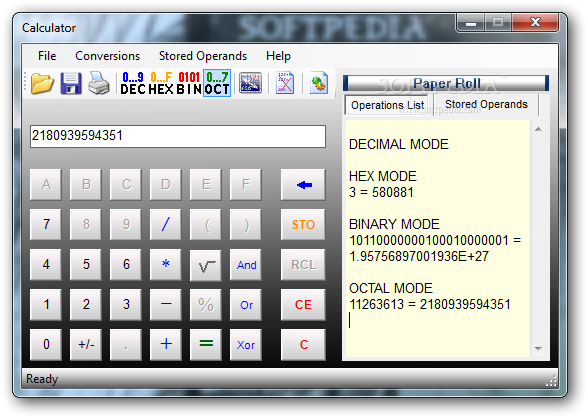
Task: Open the Conversions menu
Action: point(108,56)
